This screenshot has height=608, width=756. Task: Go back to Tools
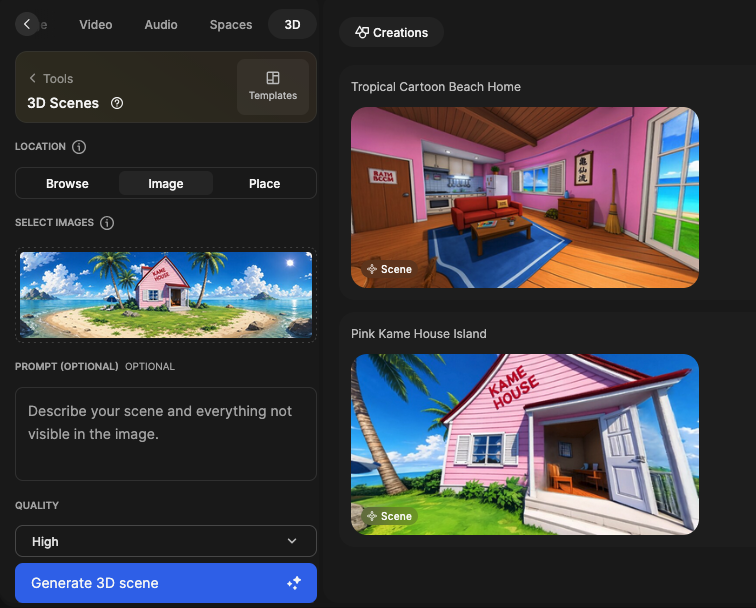(51, 79)
